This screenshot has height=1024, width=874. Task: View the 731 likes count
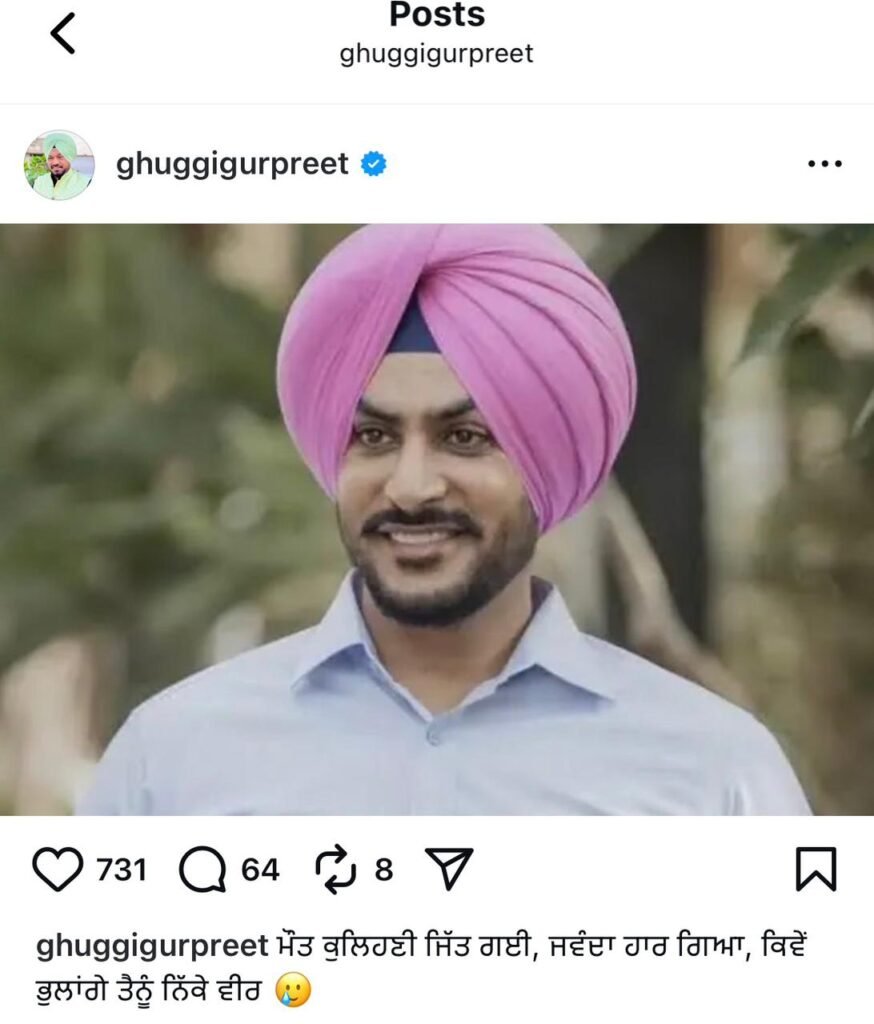click(x=121, y=870)
